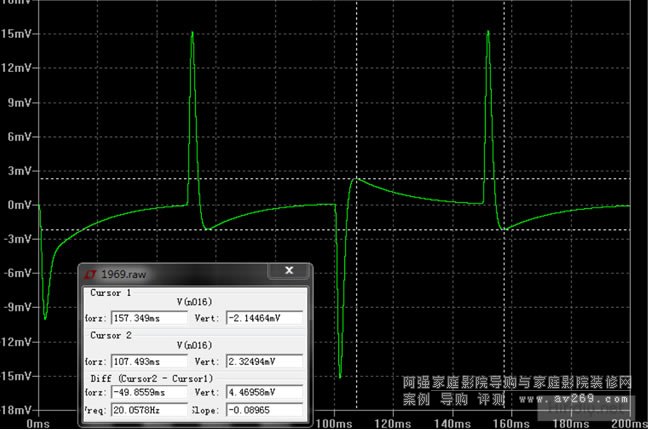
Task: Click the cursor crosshair at 107ms on the waveform
Action: click(x=357, y=180)
